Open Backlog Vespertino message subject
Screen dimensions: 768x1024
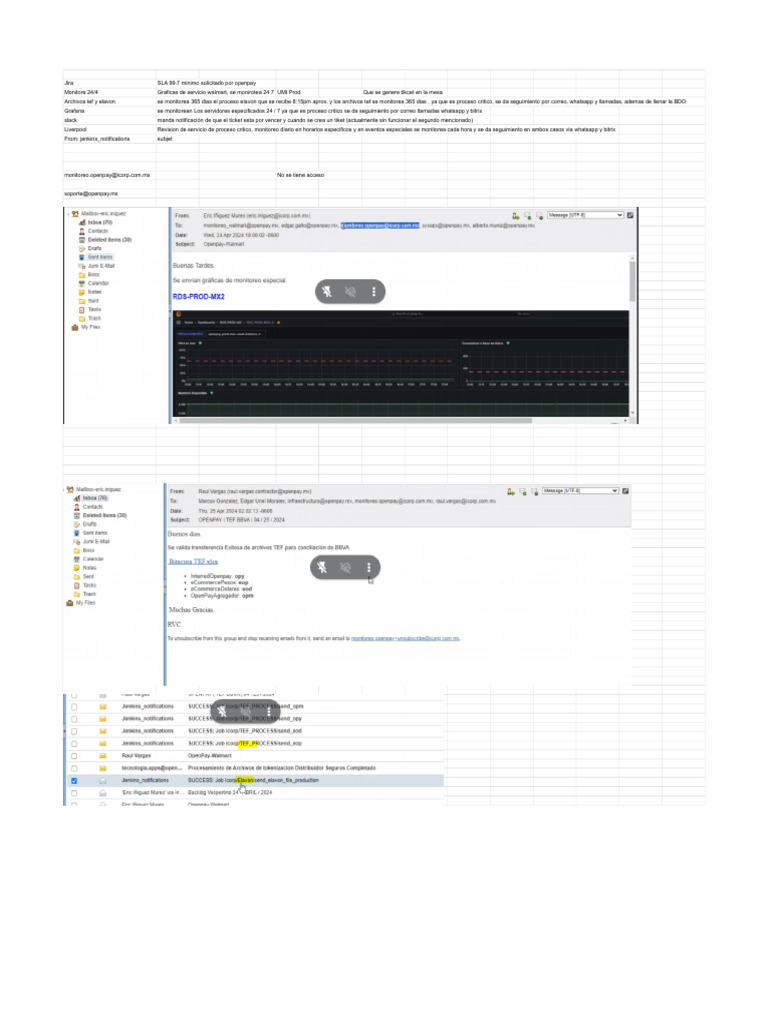tap(230, 793)
